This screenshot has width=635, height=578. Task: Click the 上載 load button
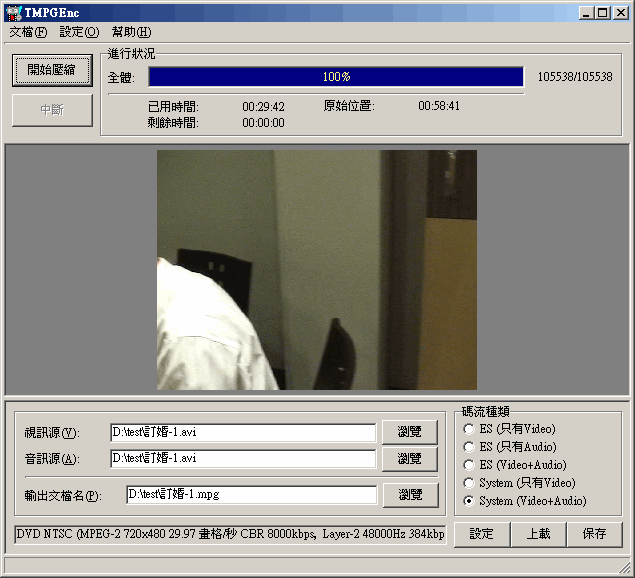point(538,534)
